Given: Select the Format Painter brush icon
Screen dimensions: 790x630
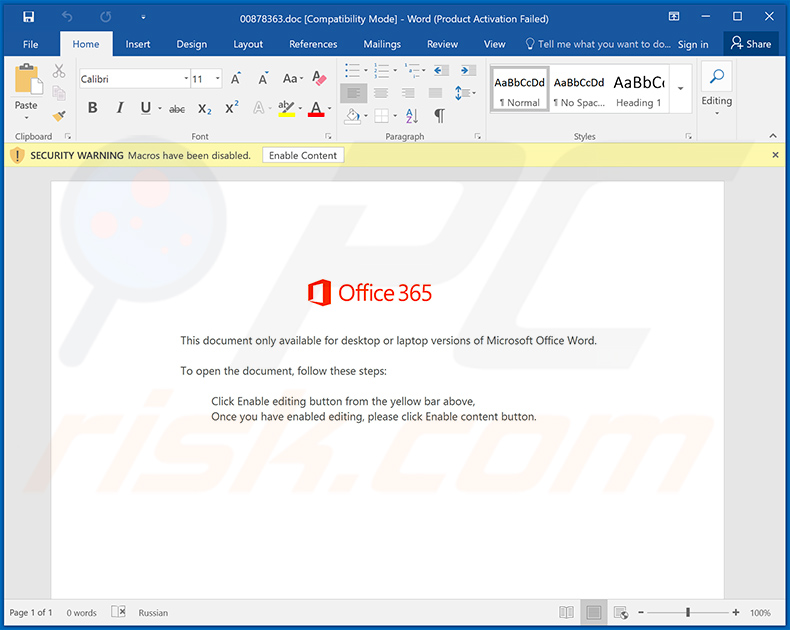Looking at the screenshot, I should 59,116.
